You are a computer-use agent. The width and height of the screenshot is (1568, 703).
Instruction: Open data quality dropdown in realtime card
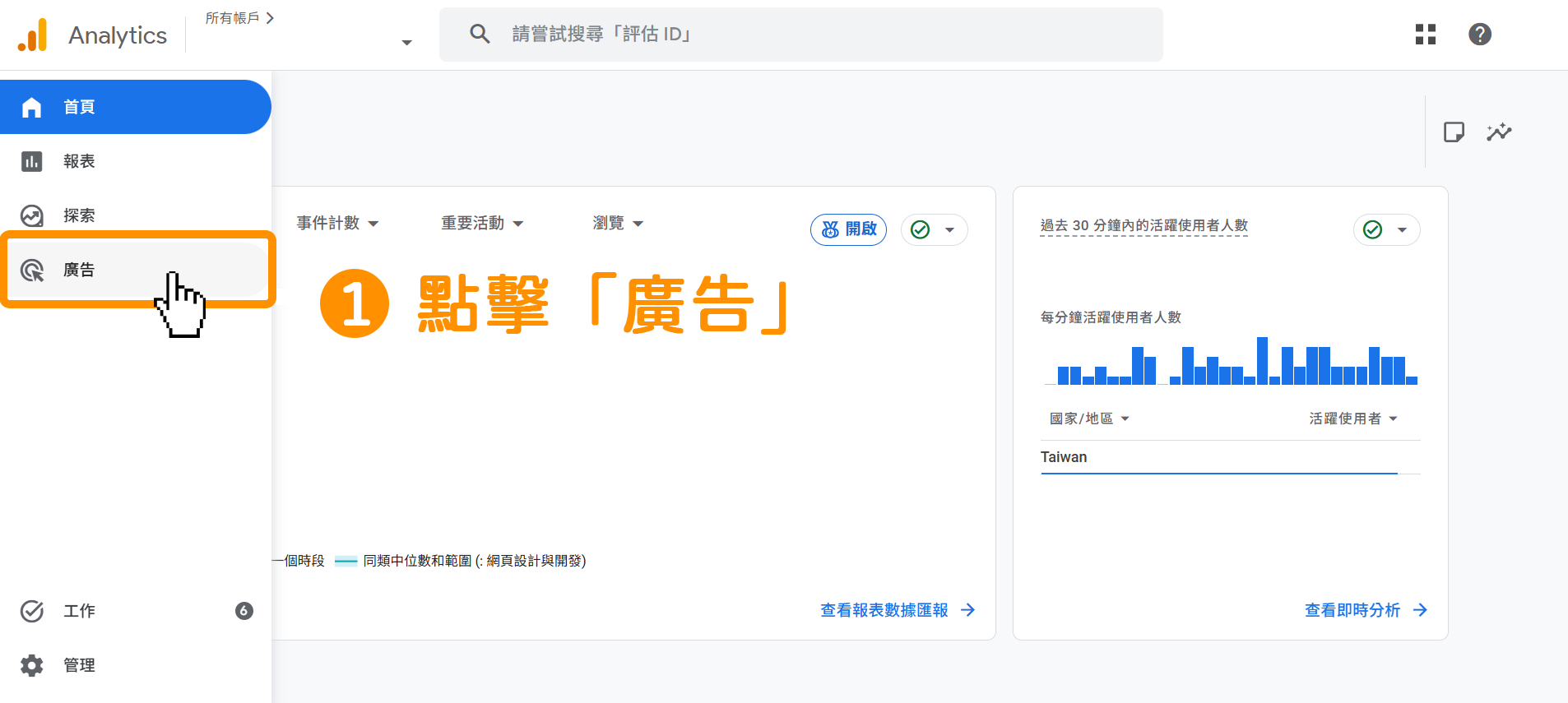[1387, 229]
